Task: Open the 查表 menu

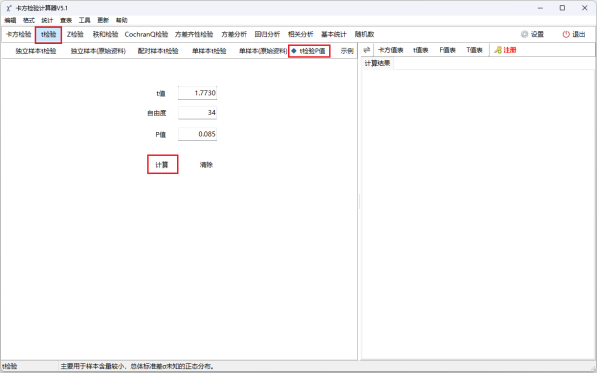Action: [x=66, y=20]
